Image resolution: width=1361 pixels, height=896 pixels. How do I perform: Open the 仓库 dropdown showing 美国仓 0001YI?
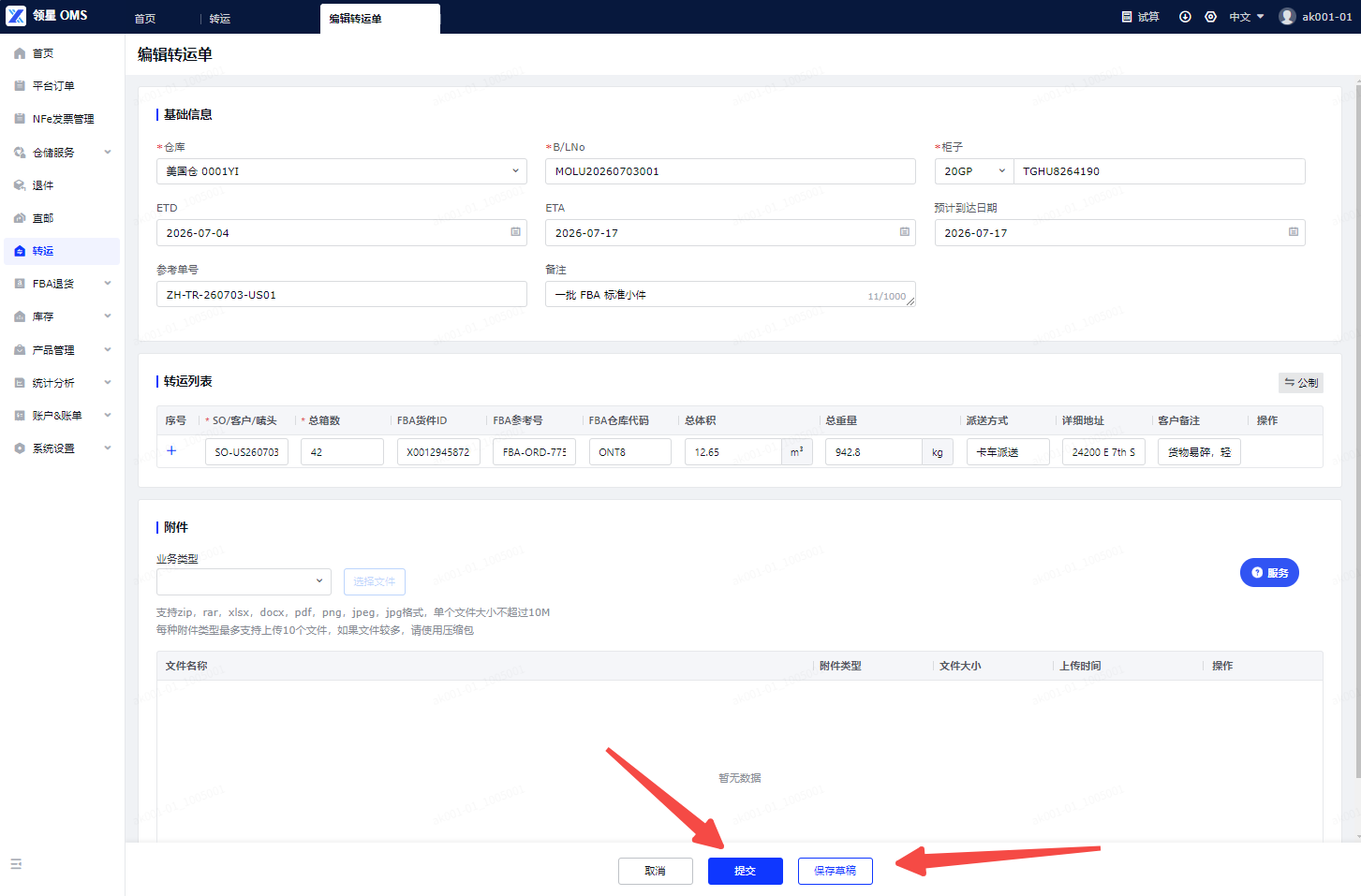click(342, 171)
